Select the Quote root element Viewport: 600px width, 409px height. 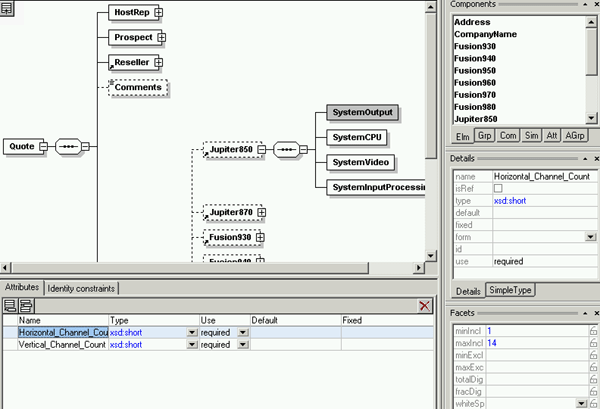22,147
